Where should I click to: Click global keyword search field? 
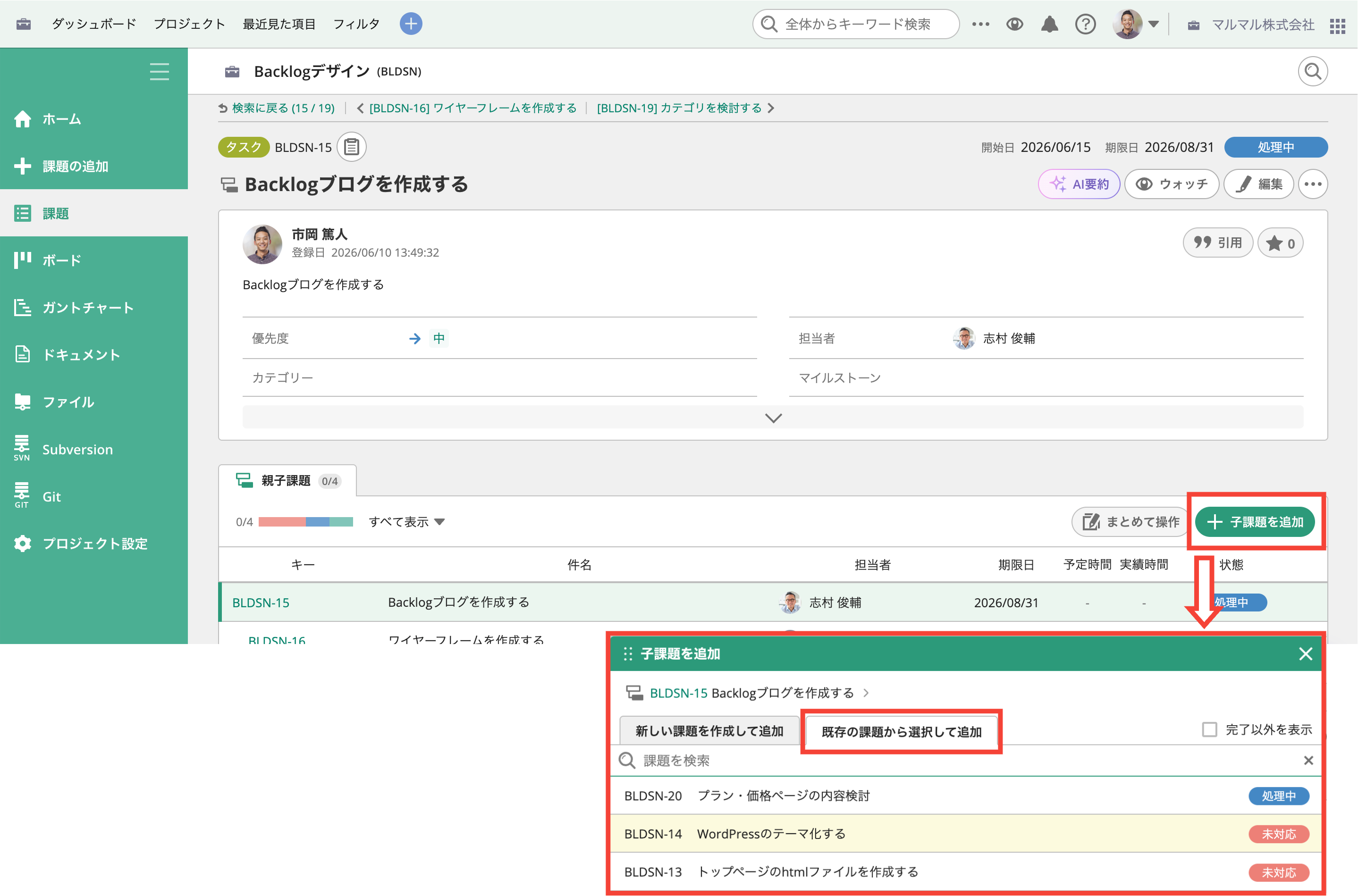(856, 24)
